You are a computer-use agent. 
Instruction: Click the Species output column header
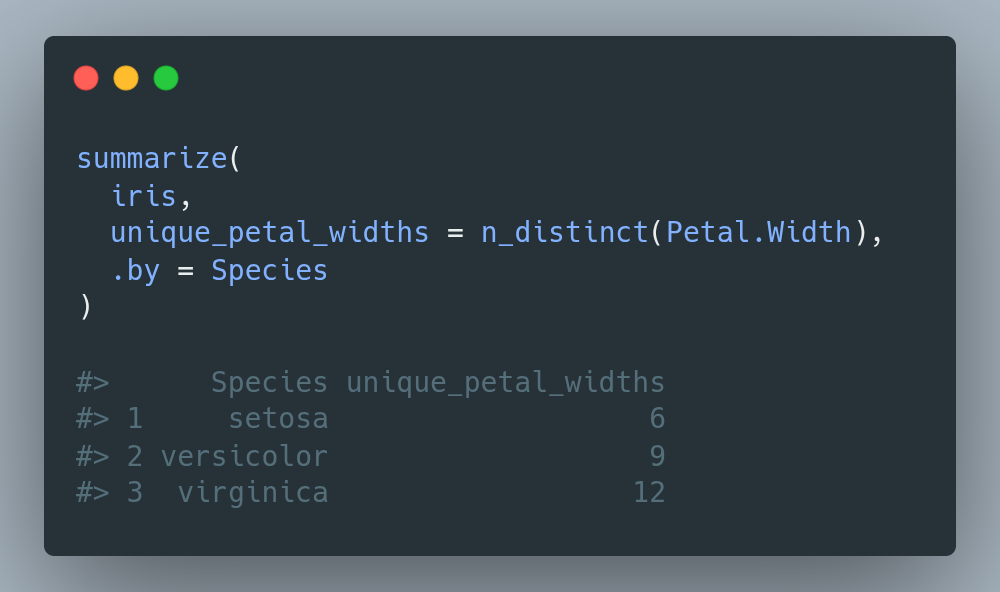269,382
